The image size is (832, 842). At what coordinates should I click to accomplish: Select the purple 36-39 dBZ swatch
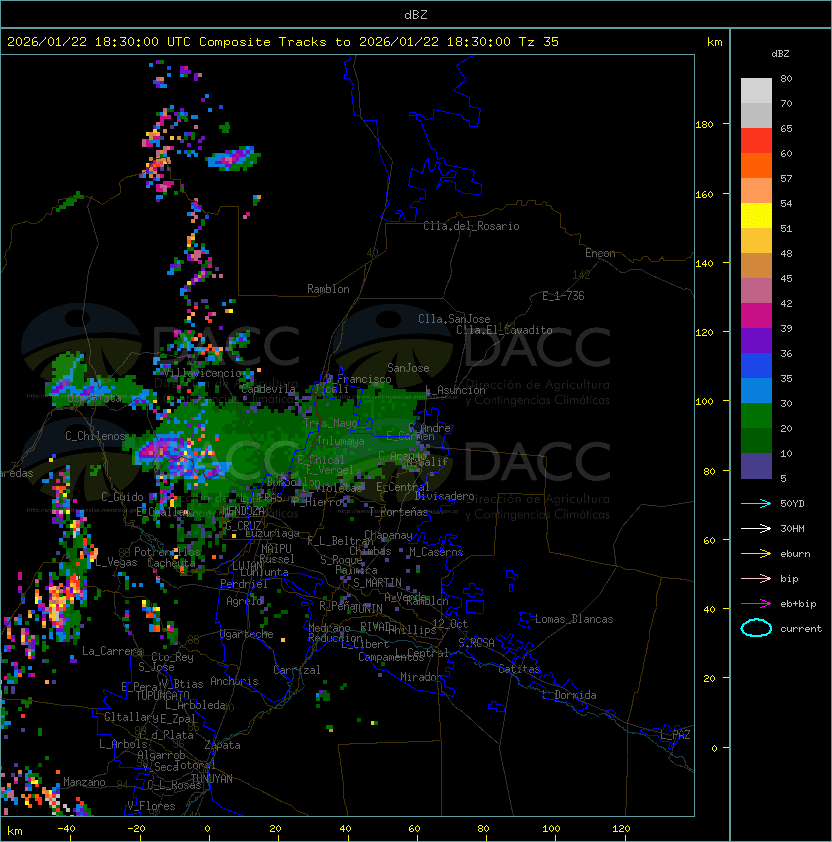756,340
